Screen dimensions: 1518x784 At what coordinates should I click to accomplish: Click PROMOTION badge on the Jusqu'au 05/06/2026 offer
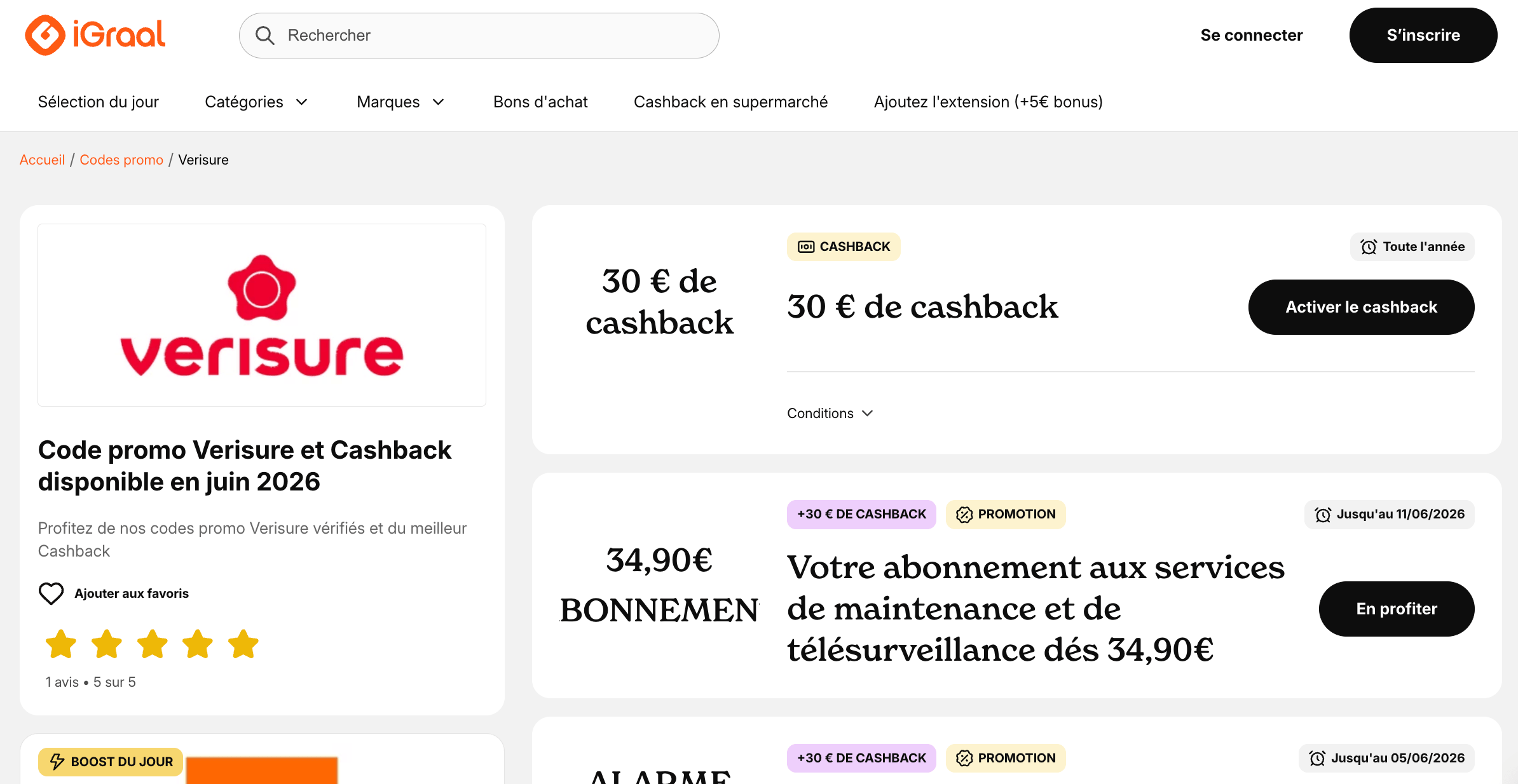coord(1006,758)
